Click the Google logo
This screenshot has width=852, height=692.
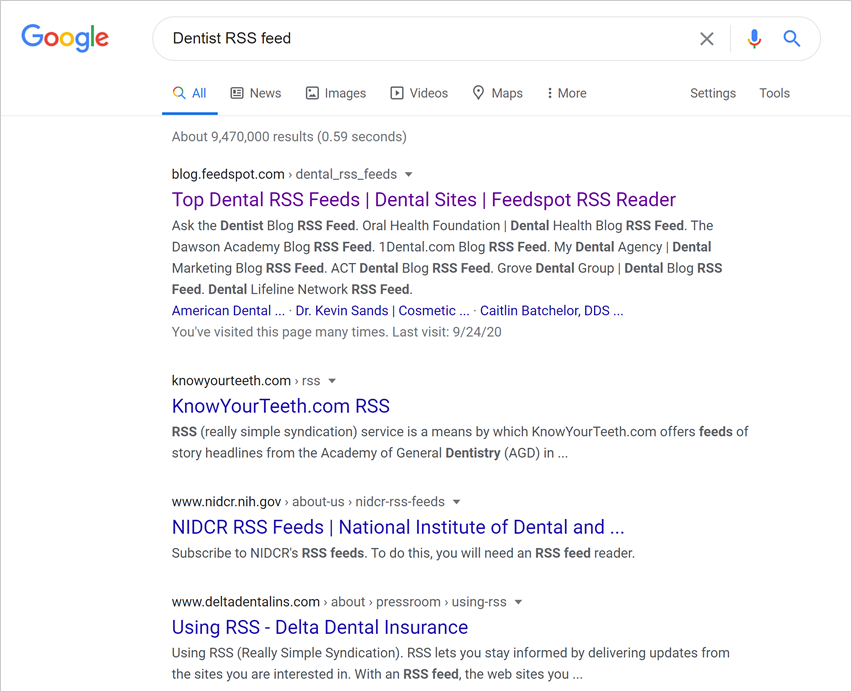point(65,38)
